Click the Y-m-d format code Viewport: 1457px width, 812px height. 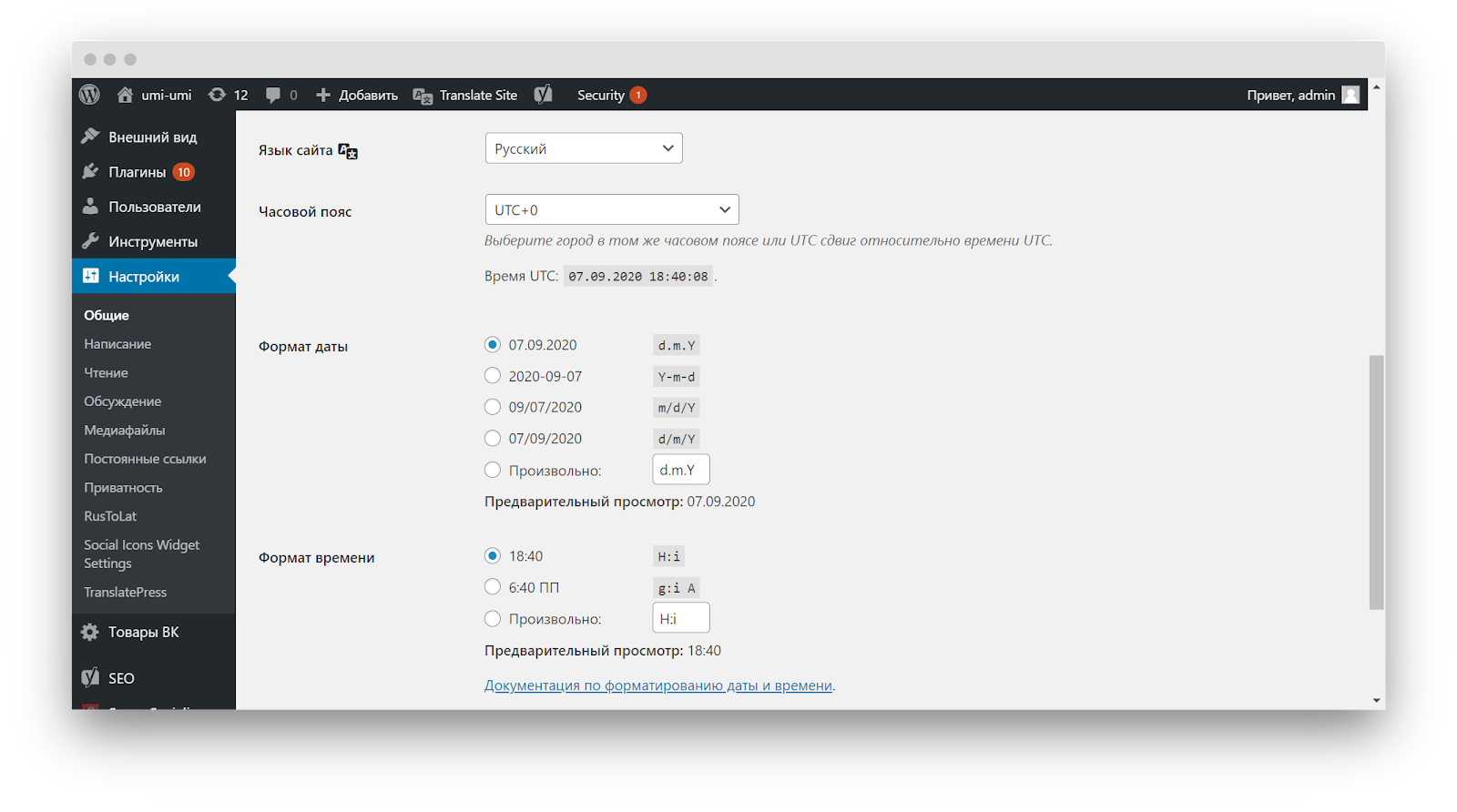coord(677,376)
